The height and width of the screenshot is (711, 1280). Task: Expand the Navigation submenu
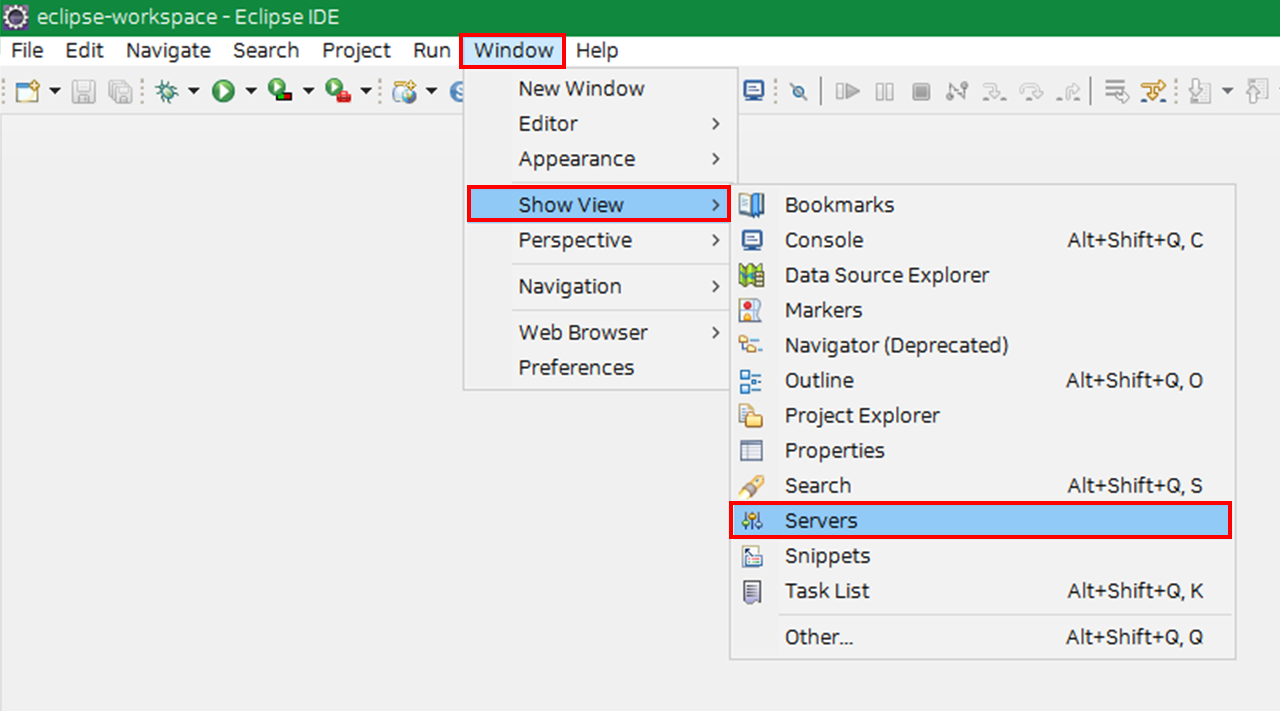tap(600, 286)
